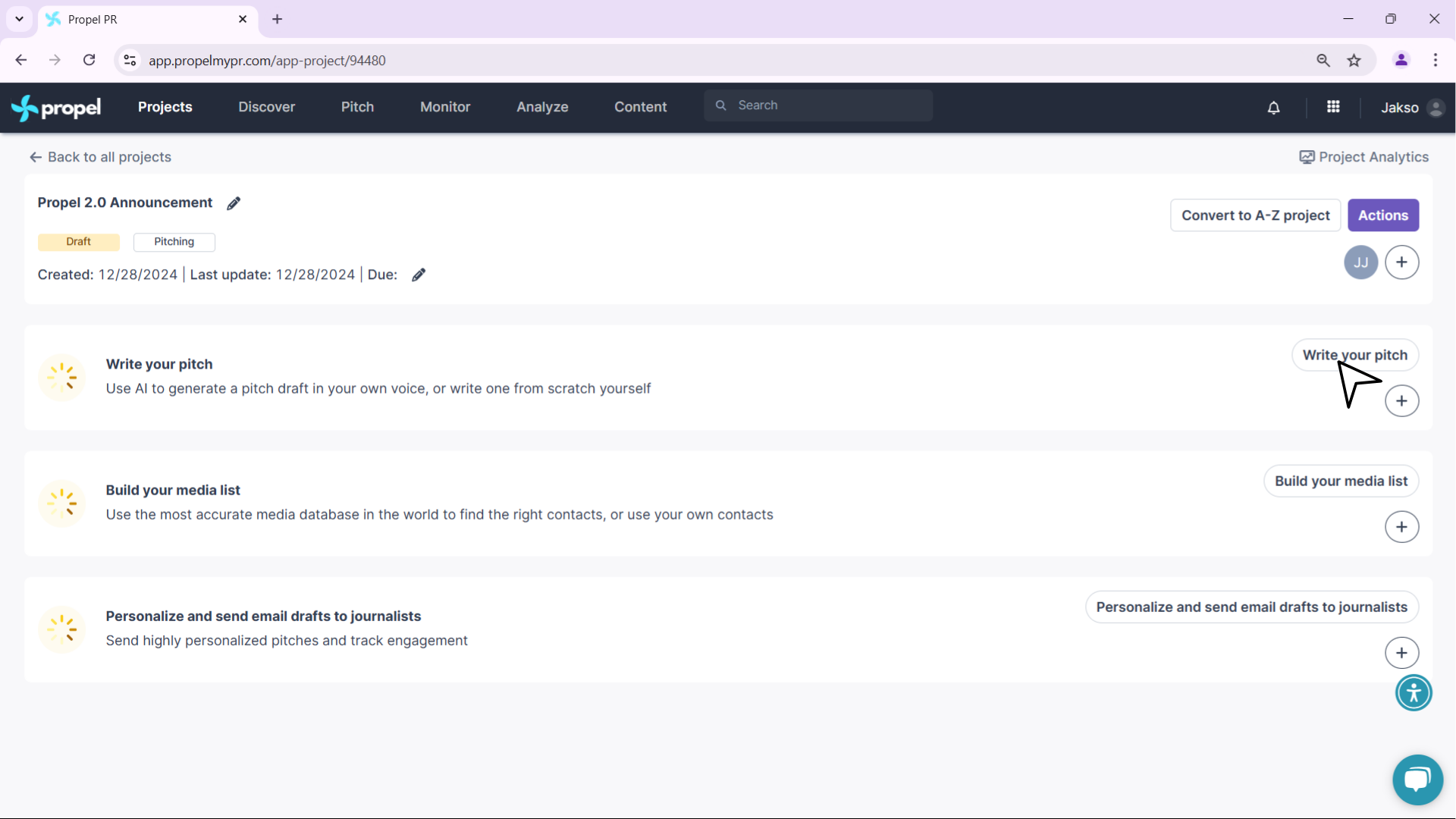Click the Draft status badge
This screenshot has width=1456, height=819.
(79, 242)
